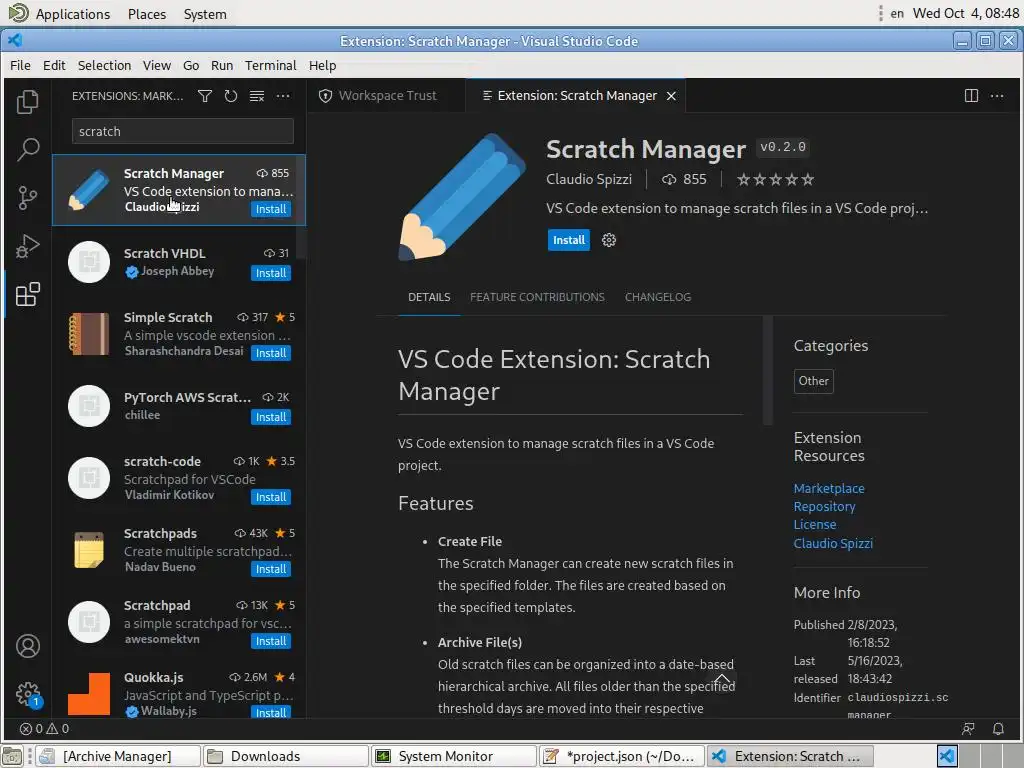Install the Quokka.js extension

(x=270, y=712)
